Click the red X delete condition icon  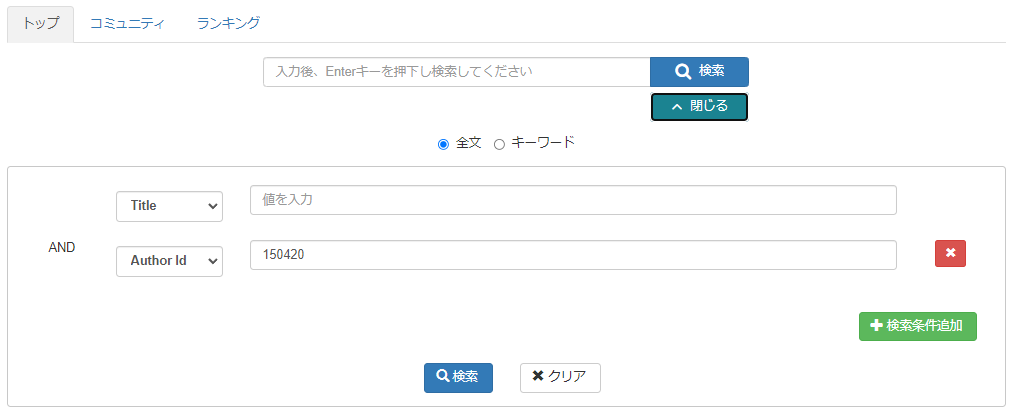[950, 254]
